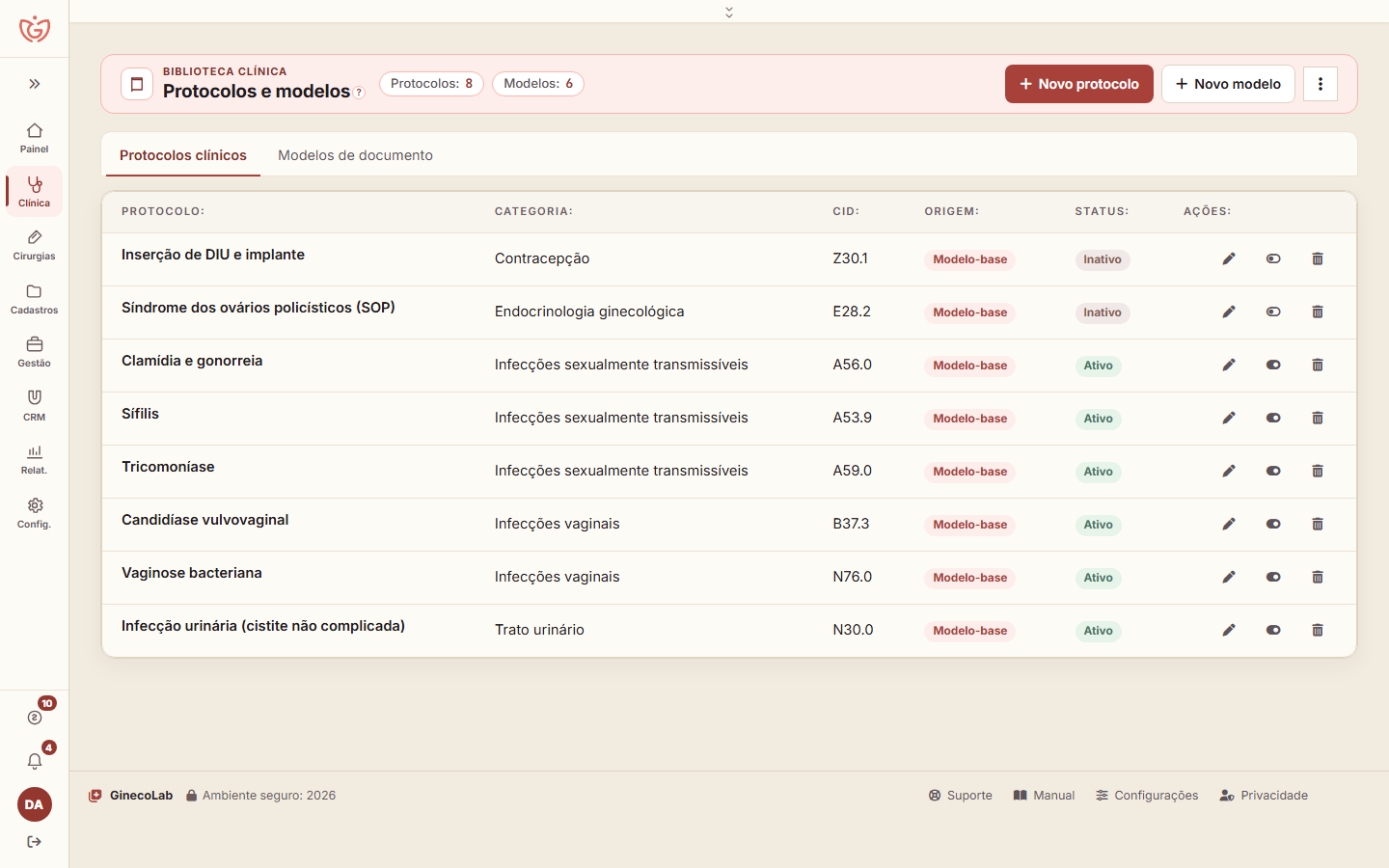The image size is (1389, 868).
Task: Toggle the Sífilis protocol status
Action: point(1273,418)
